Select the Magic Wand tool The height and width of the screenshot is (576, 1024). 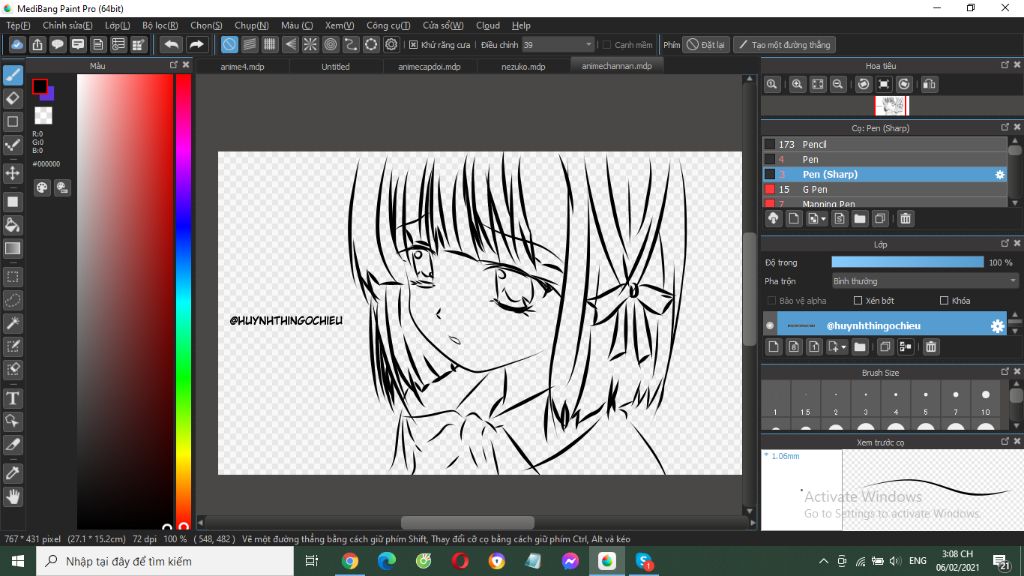[x=13, y=323]
